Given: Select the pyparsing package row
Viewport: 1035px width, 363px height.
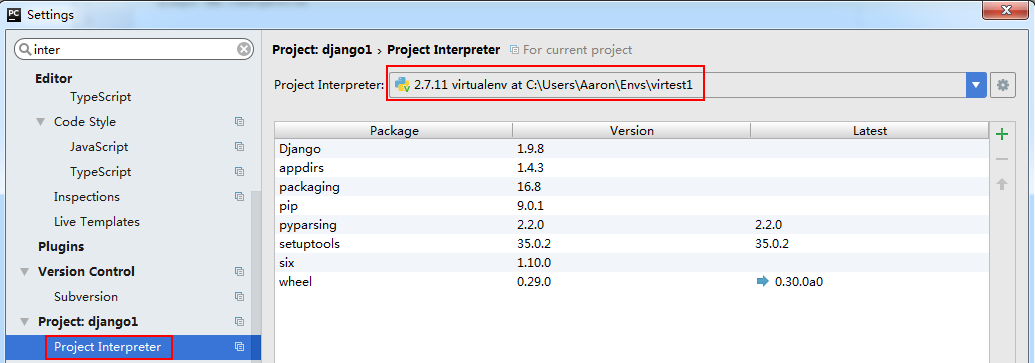Looking at the screenshot, I should click(631, 225).
